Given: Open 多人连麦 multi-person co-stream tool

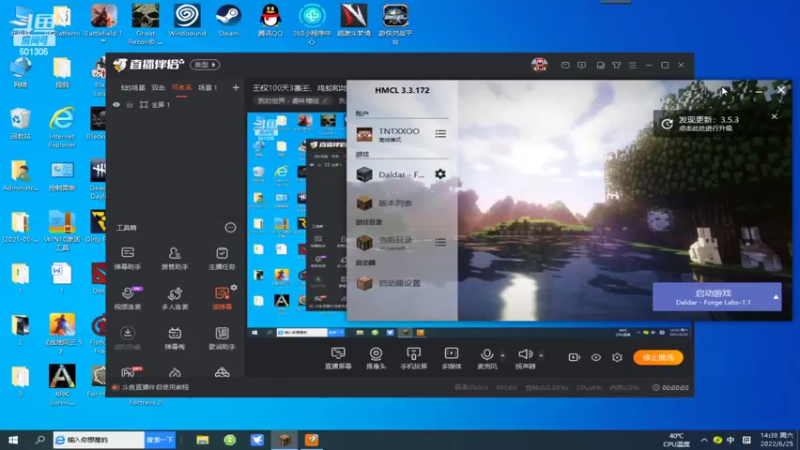Looking at the screenshot, I should pyautogui.click(x=174, y=298).
